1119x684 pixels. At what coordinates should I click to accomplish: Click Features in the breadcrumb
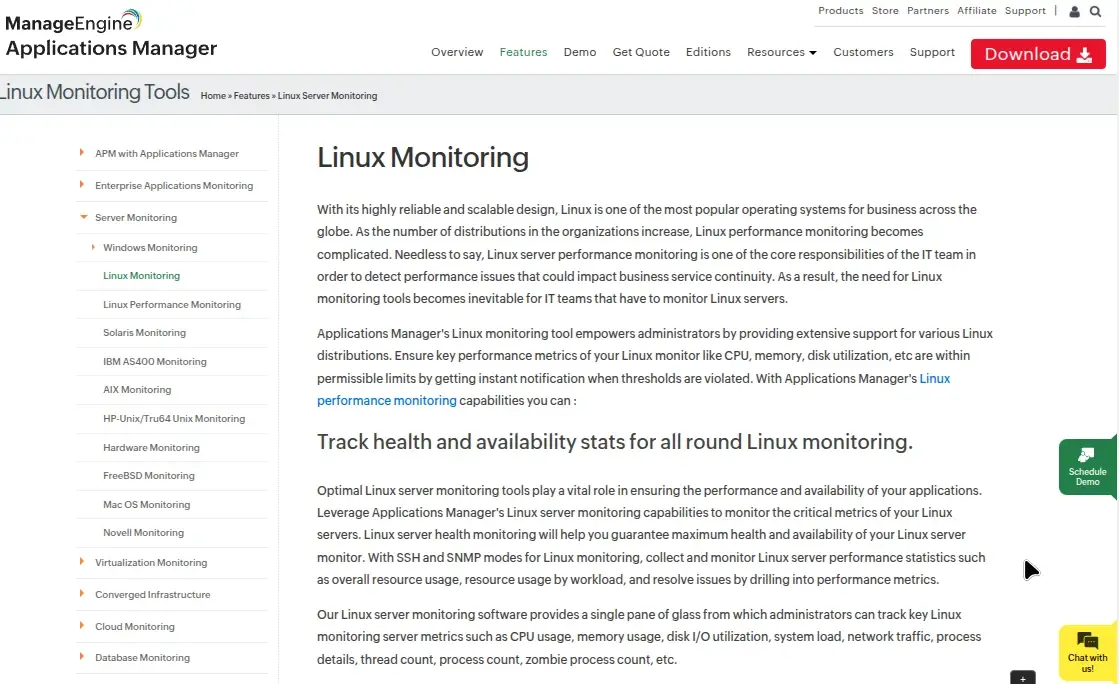click(251, 95)
